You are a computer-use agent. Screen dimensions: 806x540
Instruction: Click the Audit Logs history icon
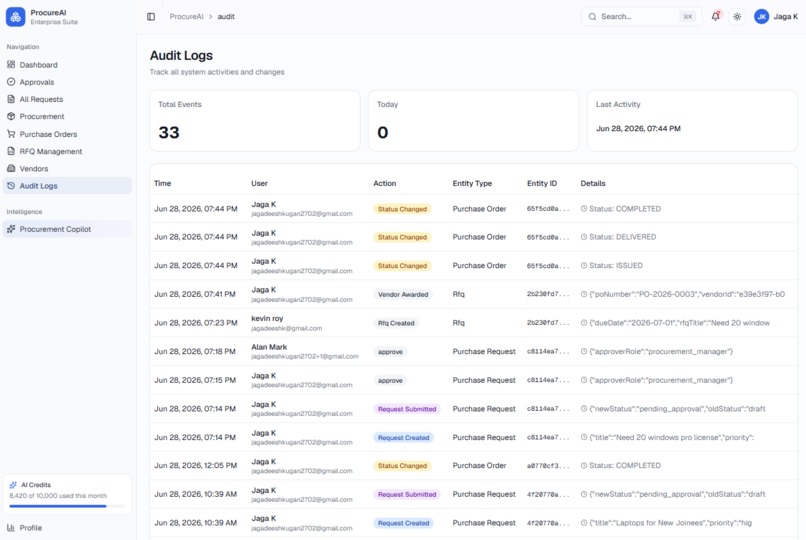[x=11, y=185]
